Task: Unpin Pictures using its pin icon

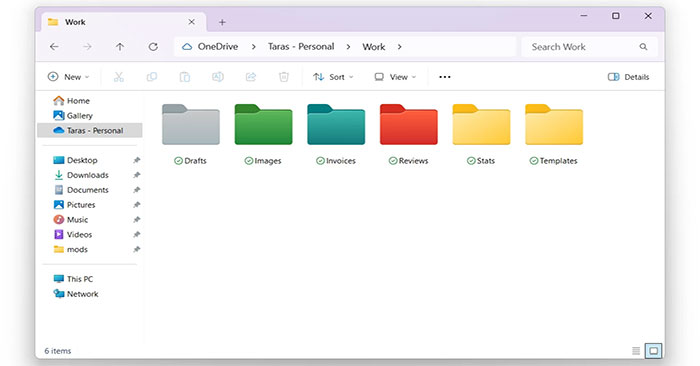Action: [x=137, y=204]
